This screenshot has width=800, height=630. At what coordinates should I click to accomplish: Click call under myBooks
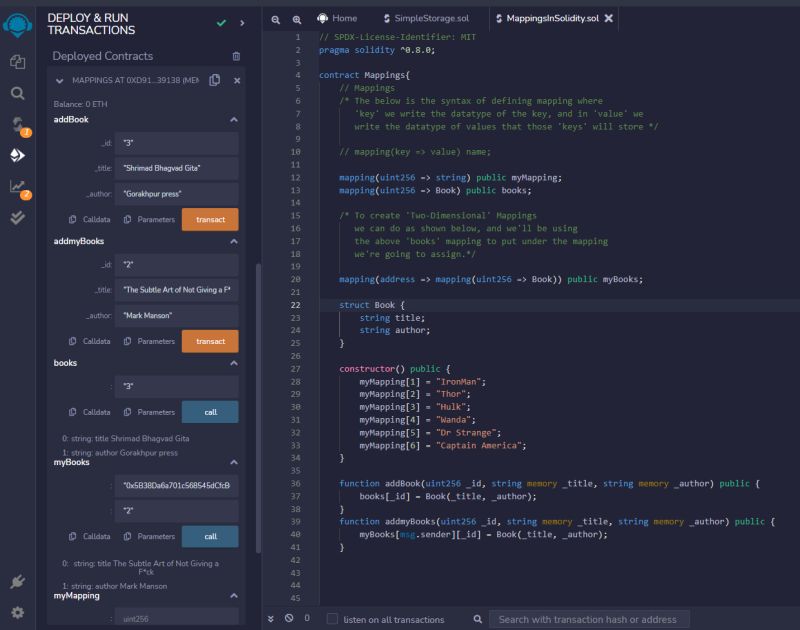[210, 537]
